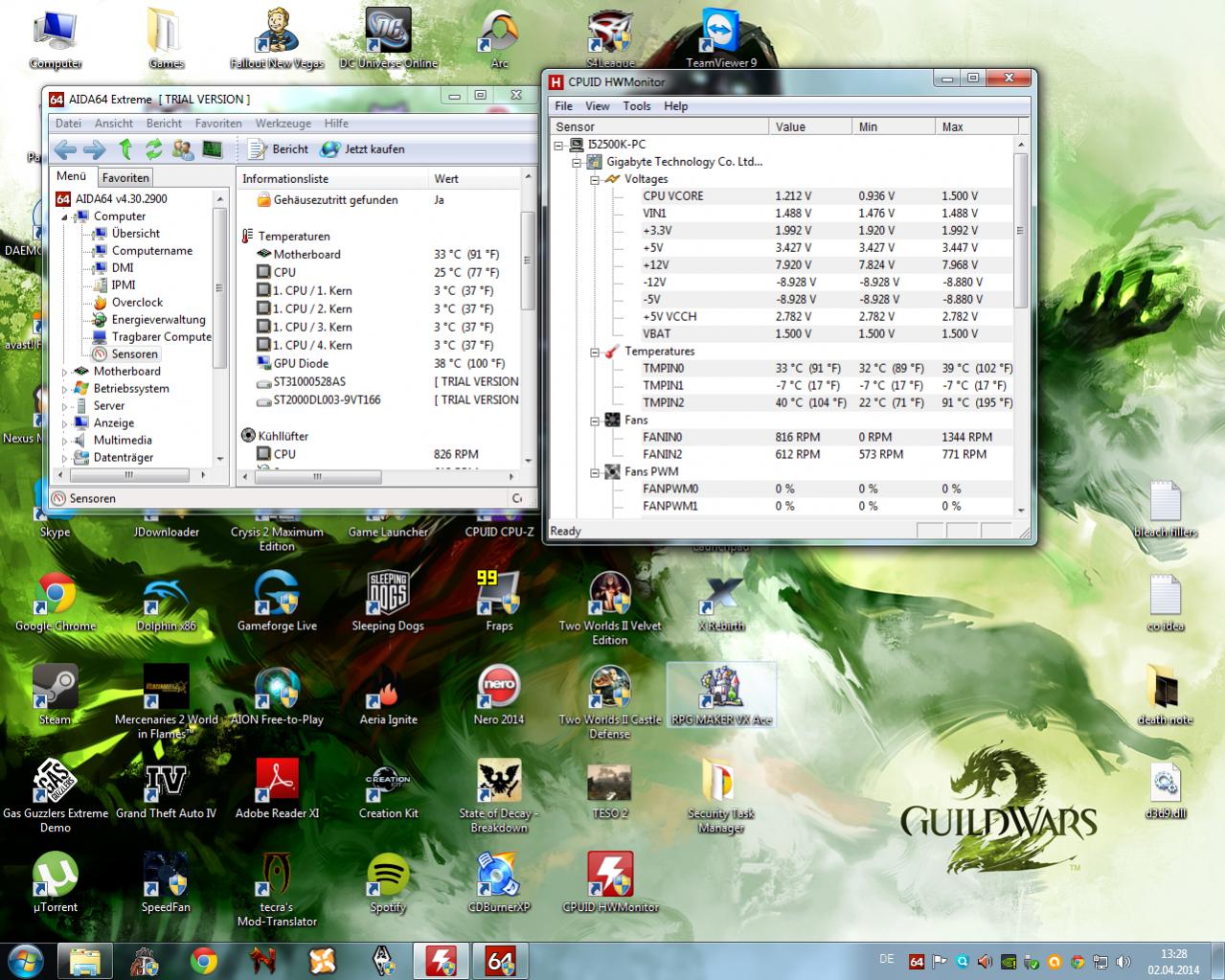Switch to the Favoriten tab in AIDA64
This screenshot has width=1225, height=980.
(x=125, y=178)
